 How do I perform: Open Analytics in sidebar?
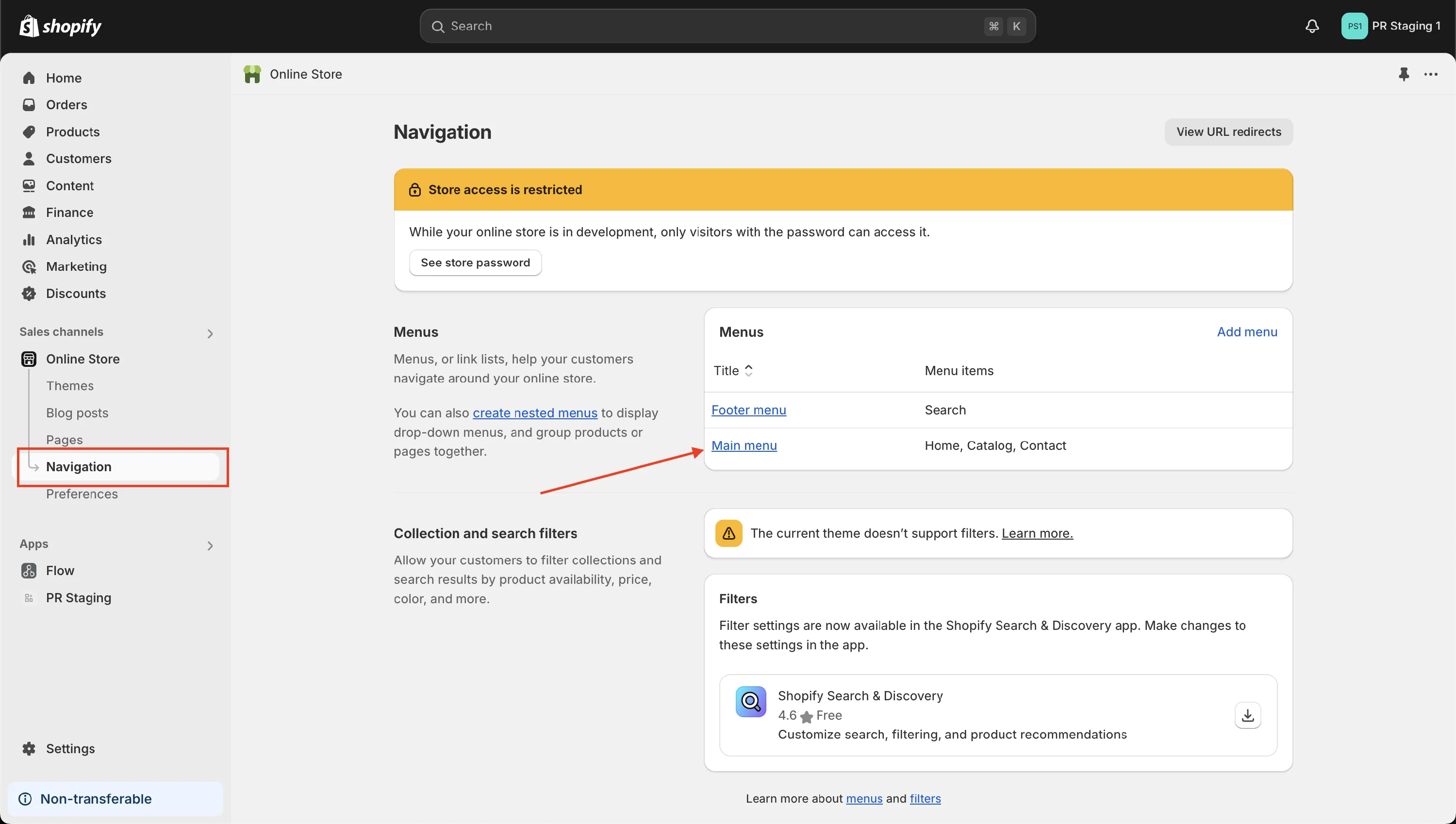tap(74, 239)
